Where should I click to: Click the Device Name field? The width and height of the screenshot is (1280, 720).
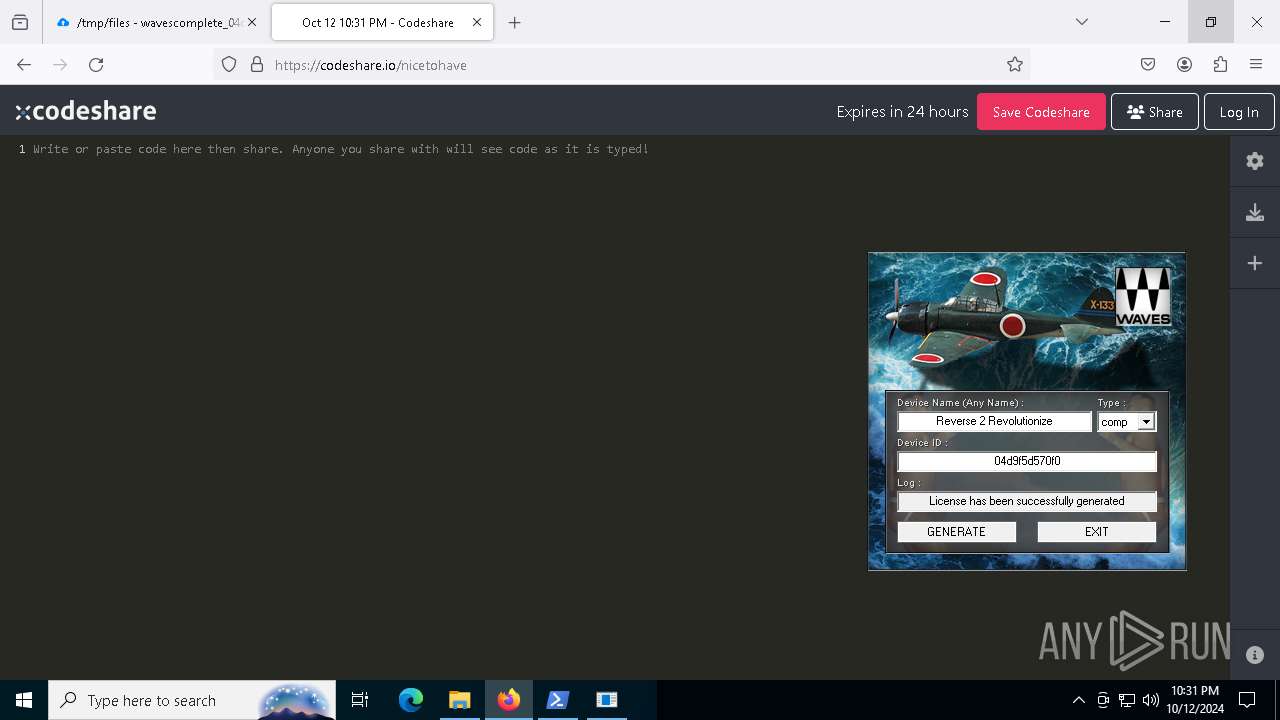pyautogui.click(x=994, y=422)
